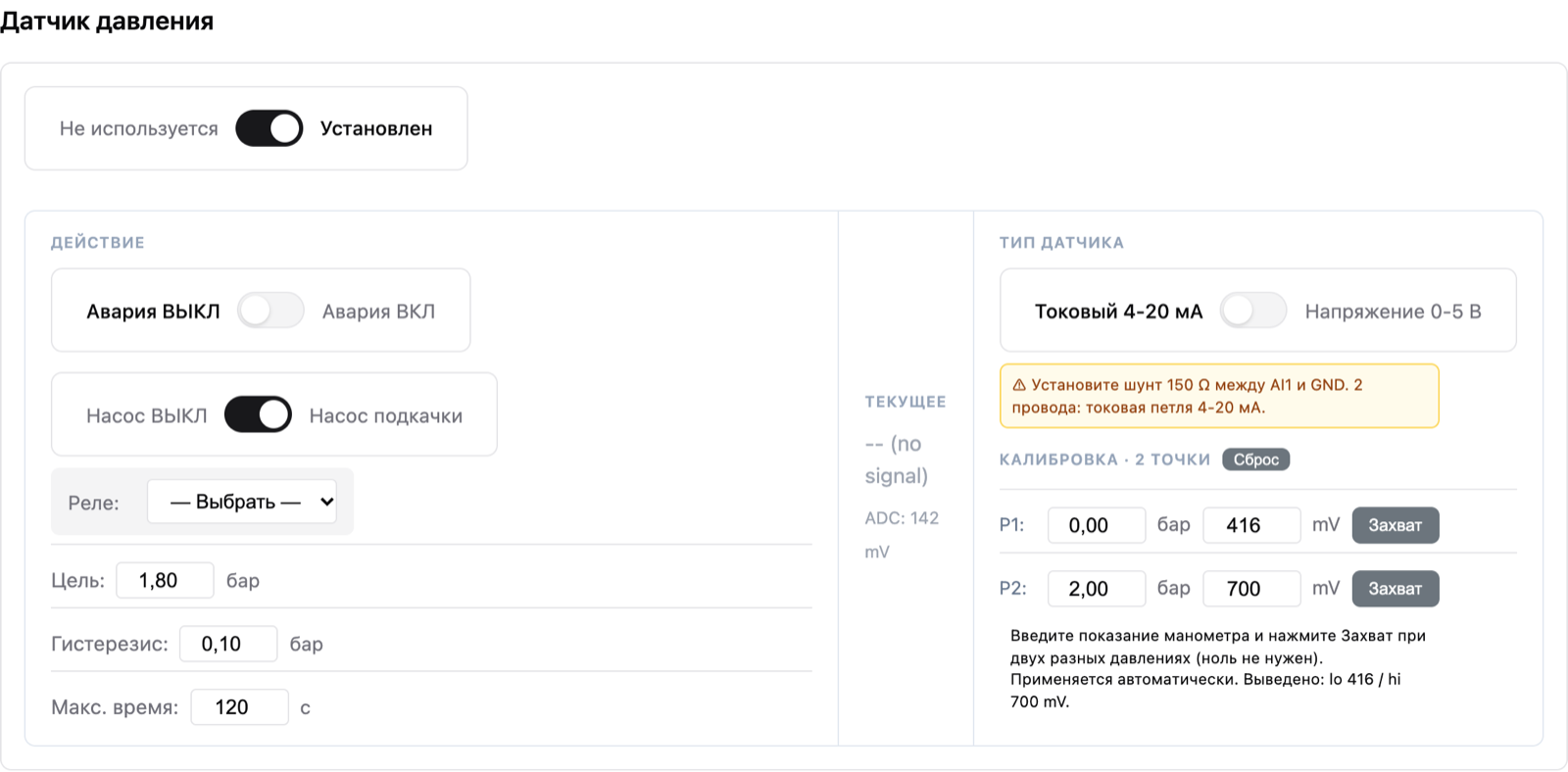Click the Макс. время input field
Viewport: 1568px width, 772px height.
pos(239,707)
